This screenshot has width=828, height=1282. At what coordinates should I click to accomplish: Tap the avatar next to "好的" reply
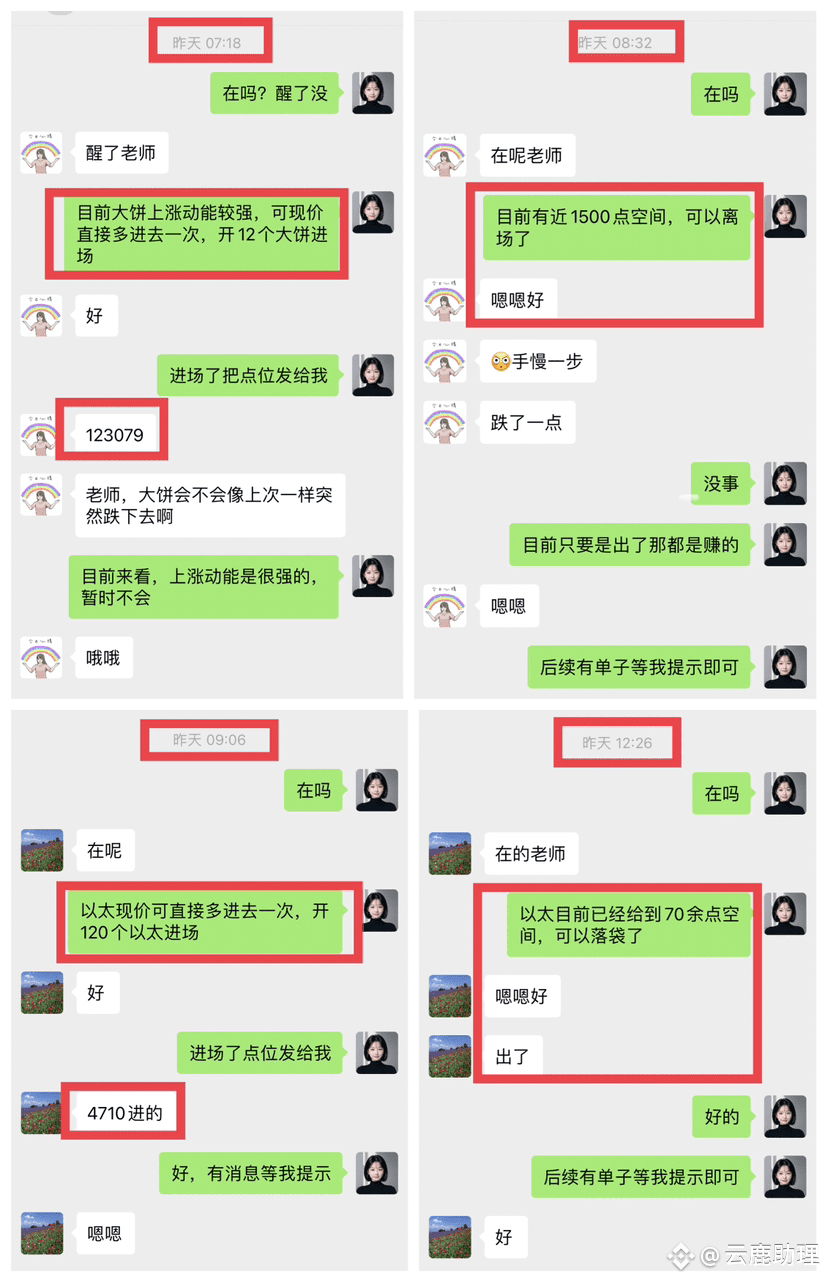(785, 1117)
